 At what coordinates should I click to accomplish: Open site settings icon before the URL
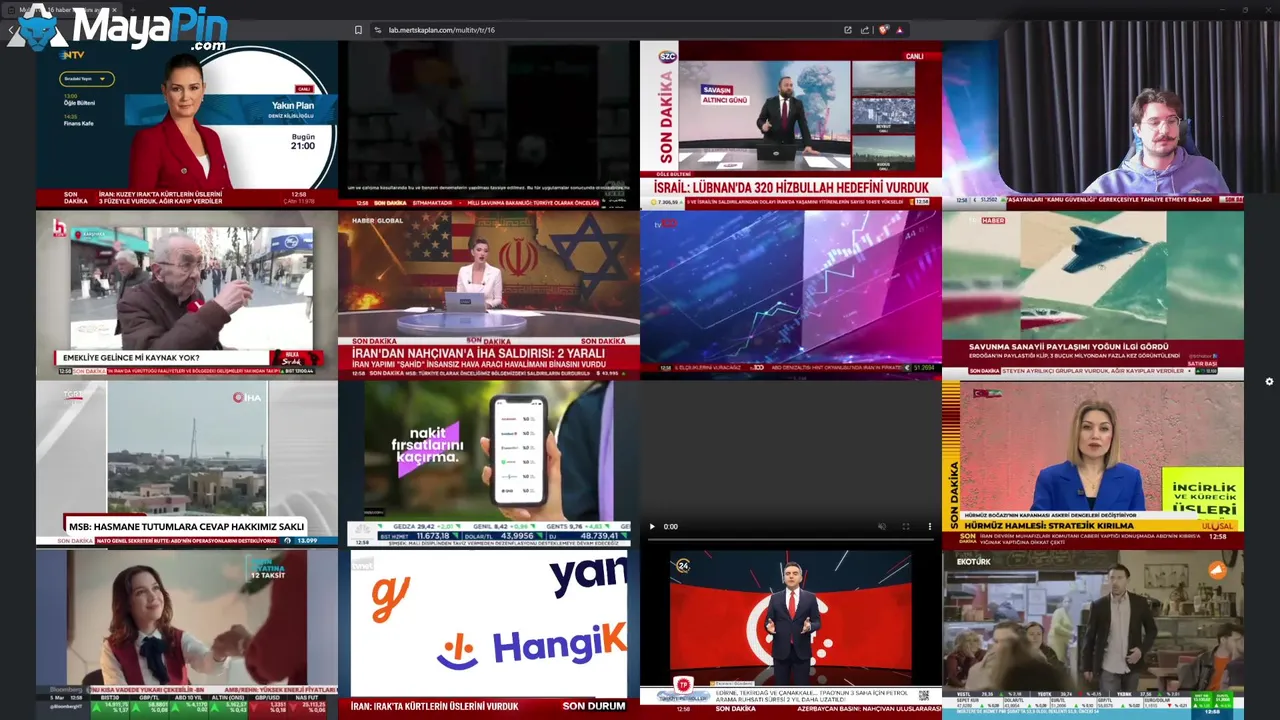[378, 30]
